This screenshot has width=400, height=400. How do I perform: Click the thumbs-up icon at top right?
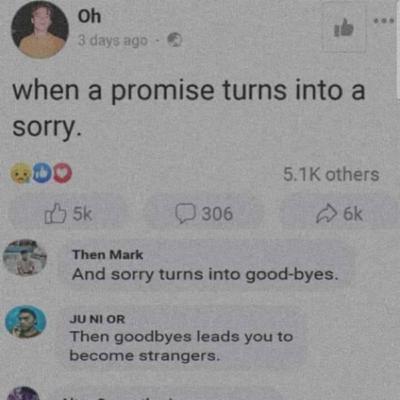click(x=344, y=28)
